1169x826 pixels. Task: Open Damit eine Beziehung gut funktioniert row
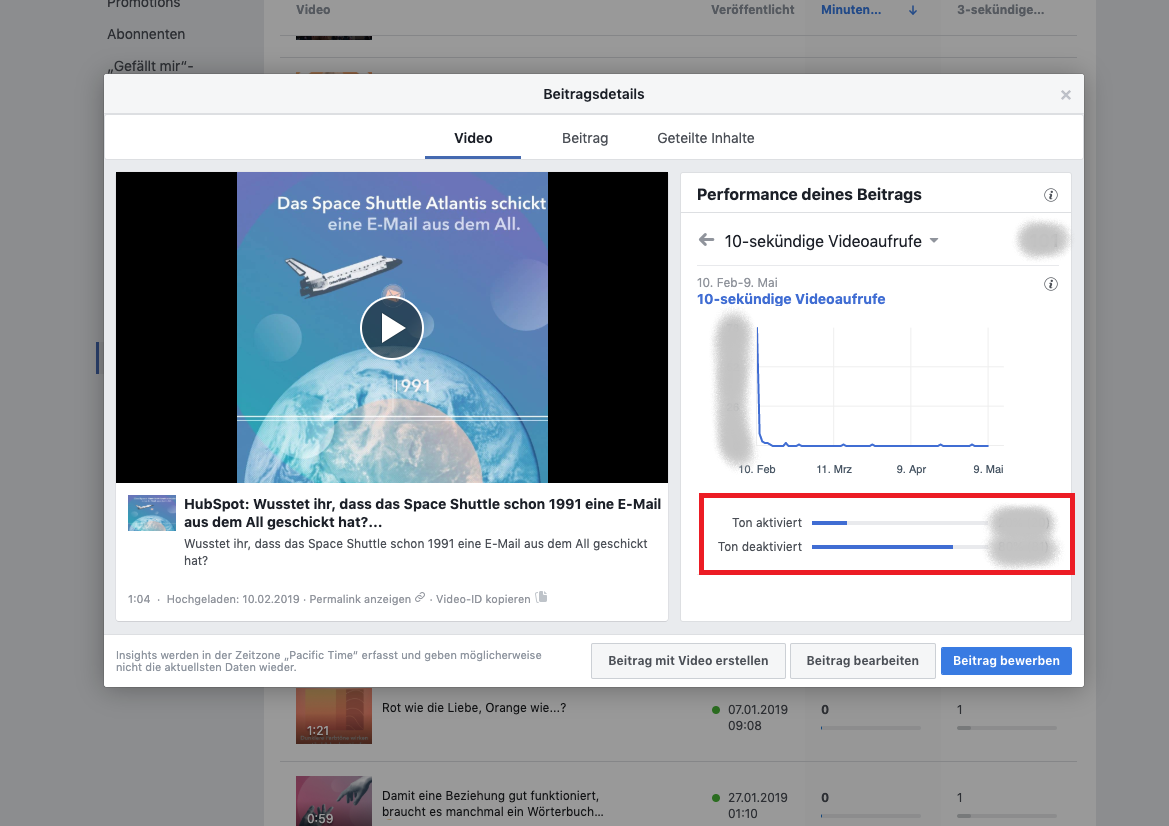point(493,804)
